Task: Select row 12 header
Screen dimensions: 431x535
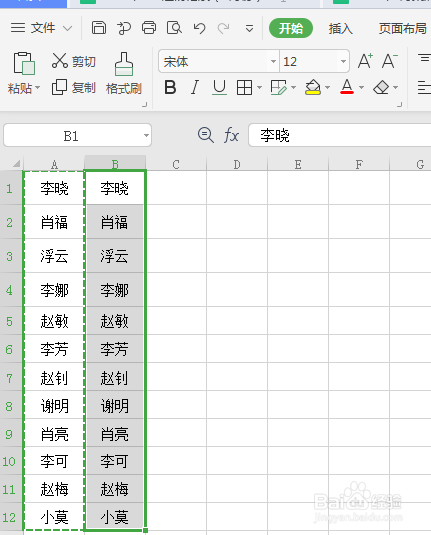Action: [x=11, y=517]
